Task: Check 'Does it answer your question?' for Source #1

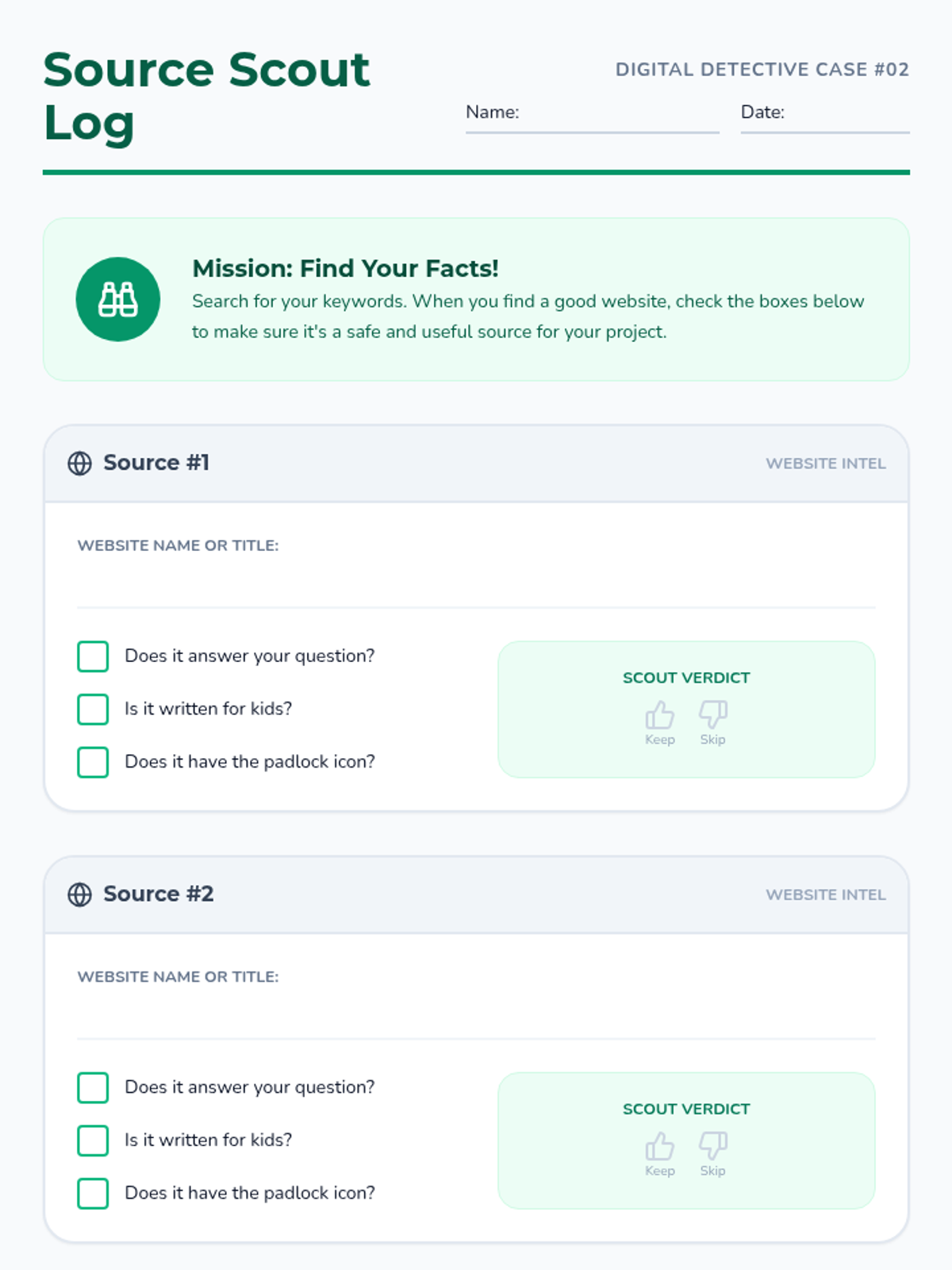Action: 93,656
